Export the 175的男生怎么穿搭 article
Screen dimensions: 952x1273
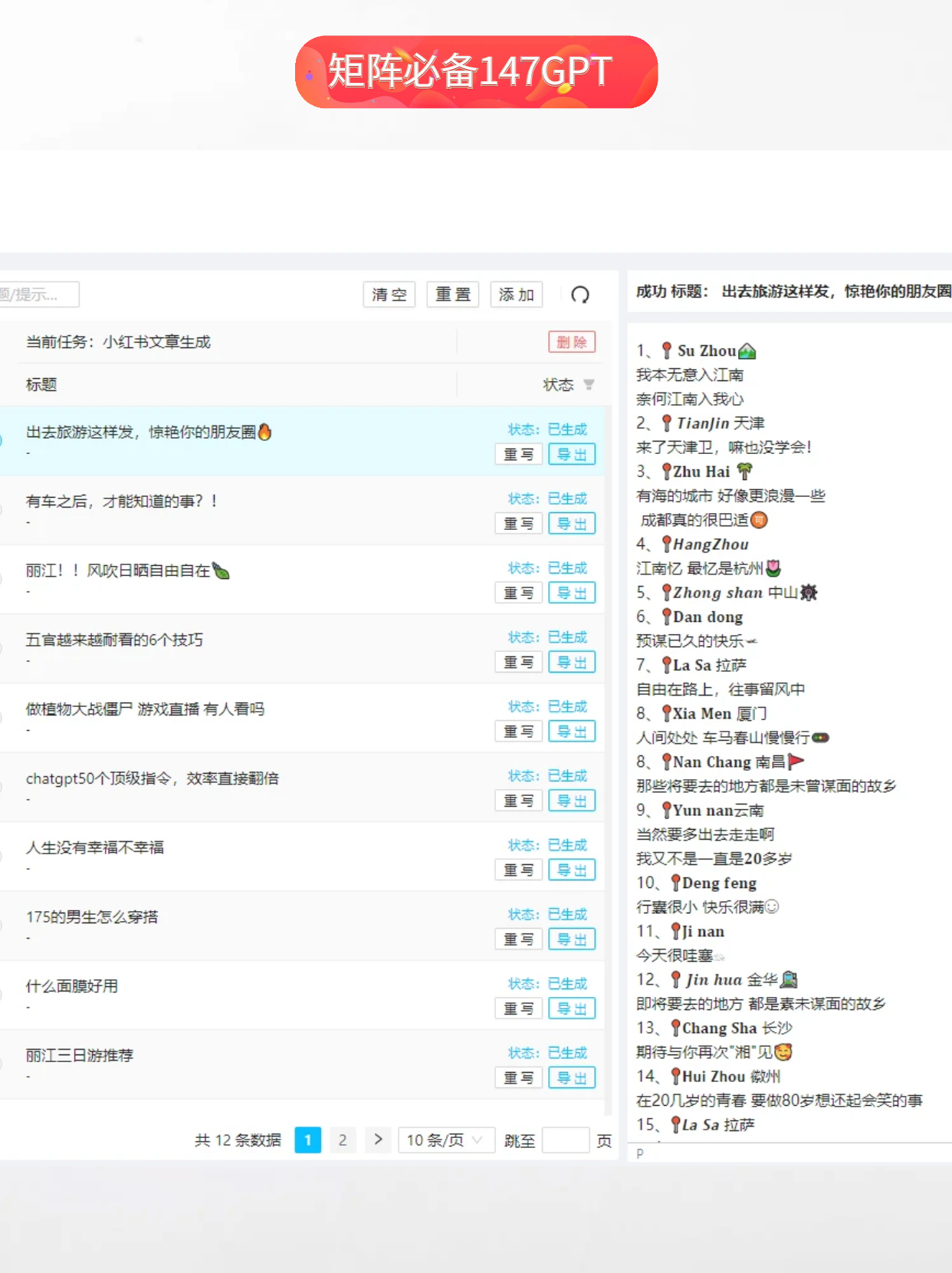[x=571, y=939]
